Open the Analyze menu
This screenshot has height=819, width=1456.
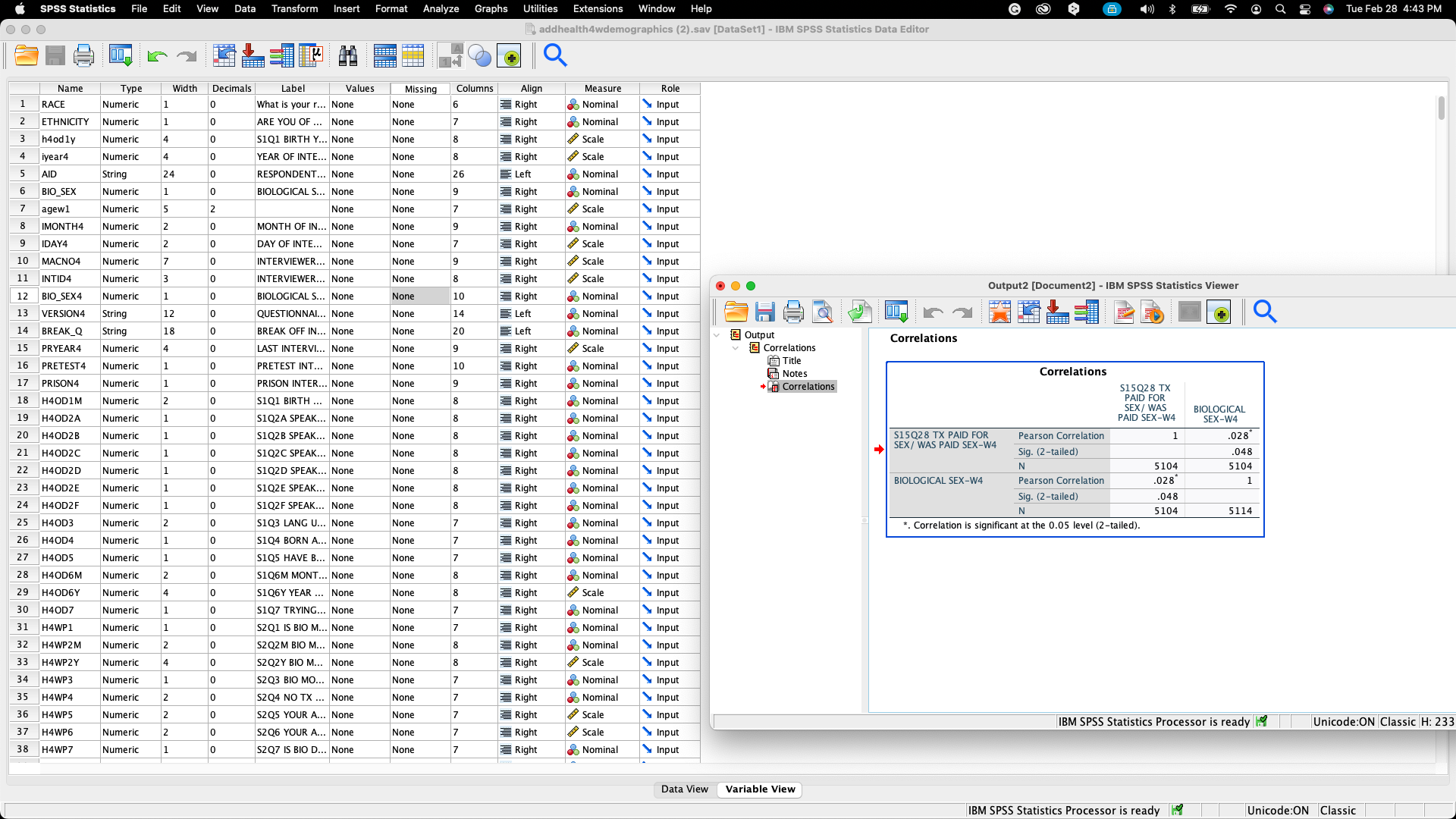point(441,8)
